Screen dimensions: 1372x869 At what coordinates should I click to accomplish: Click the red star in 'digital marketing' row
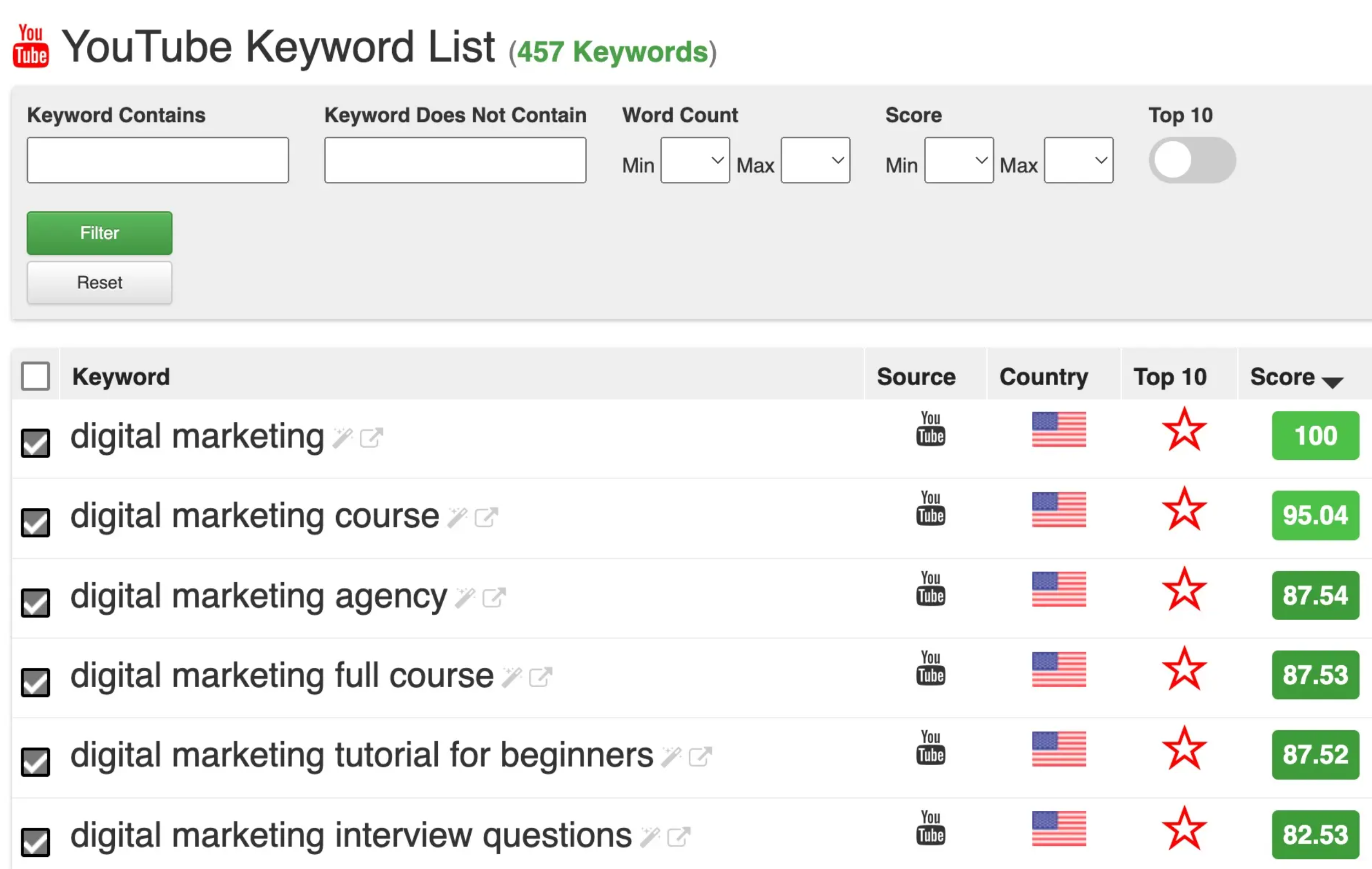[x=1184, y=430]
